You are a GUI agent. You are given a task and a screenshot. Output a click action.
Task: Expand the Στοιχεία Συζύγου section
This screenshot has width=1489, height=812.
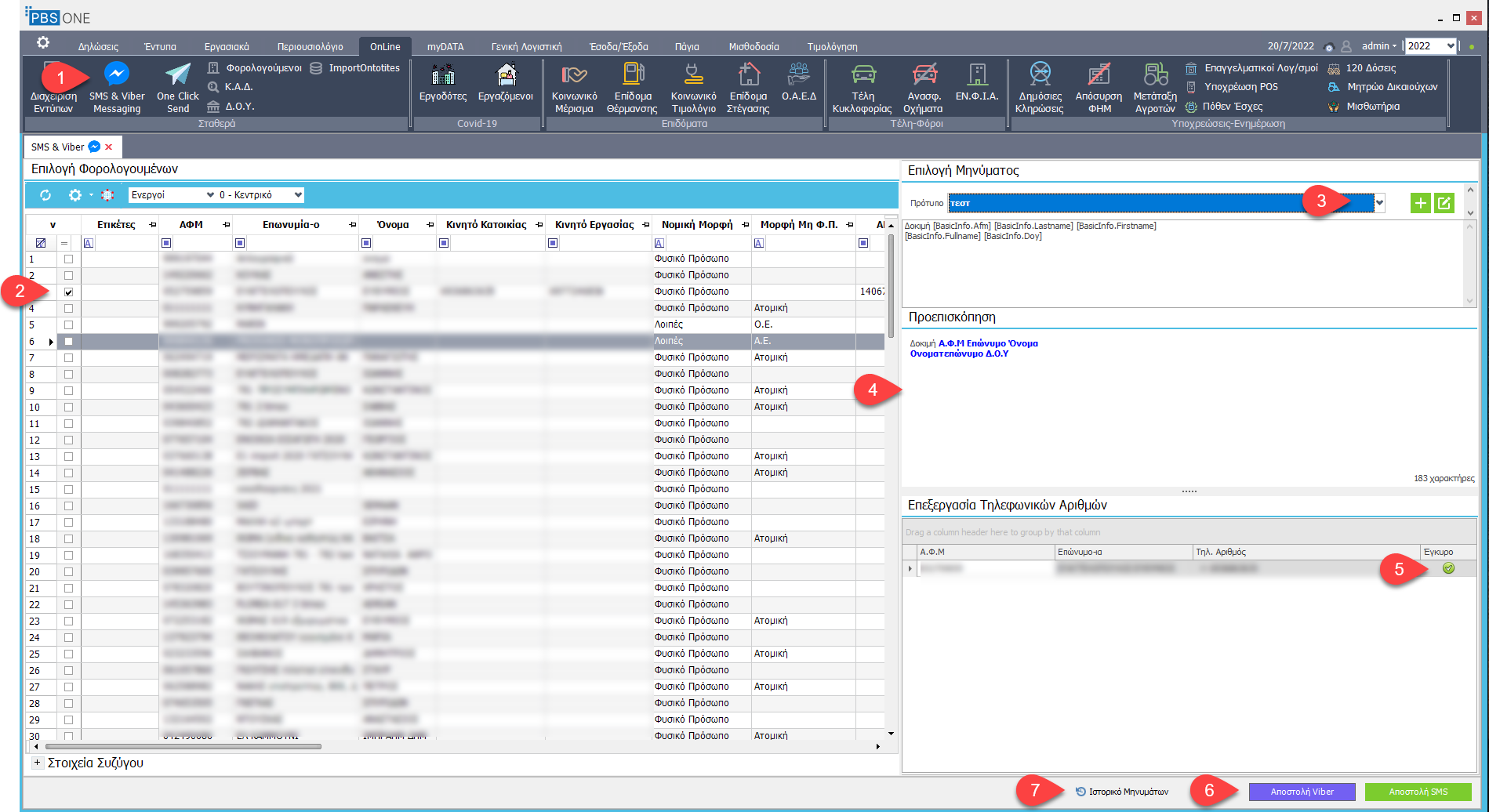pos(37,763)
